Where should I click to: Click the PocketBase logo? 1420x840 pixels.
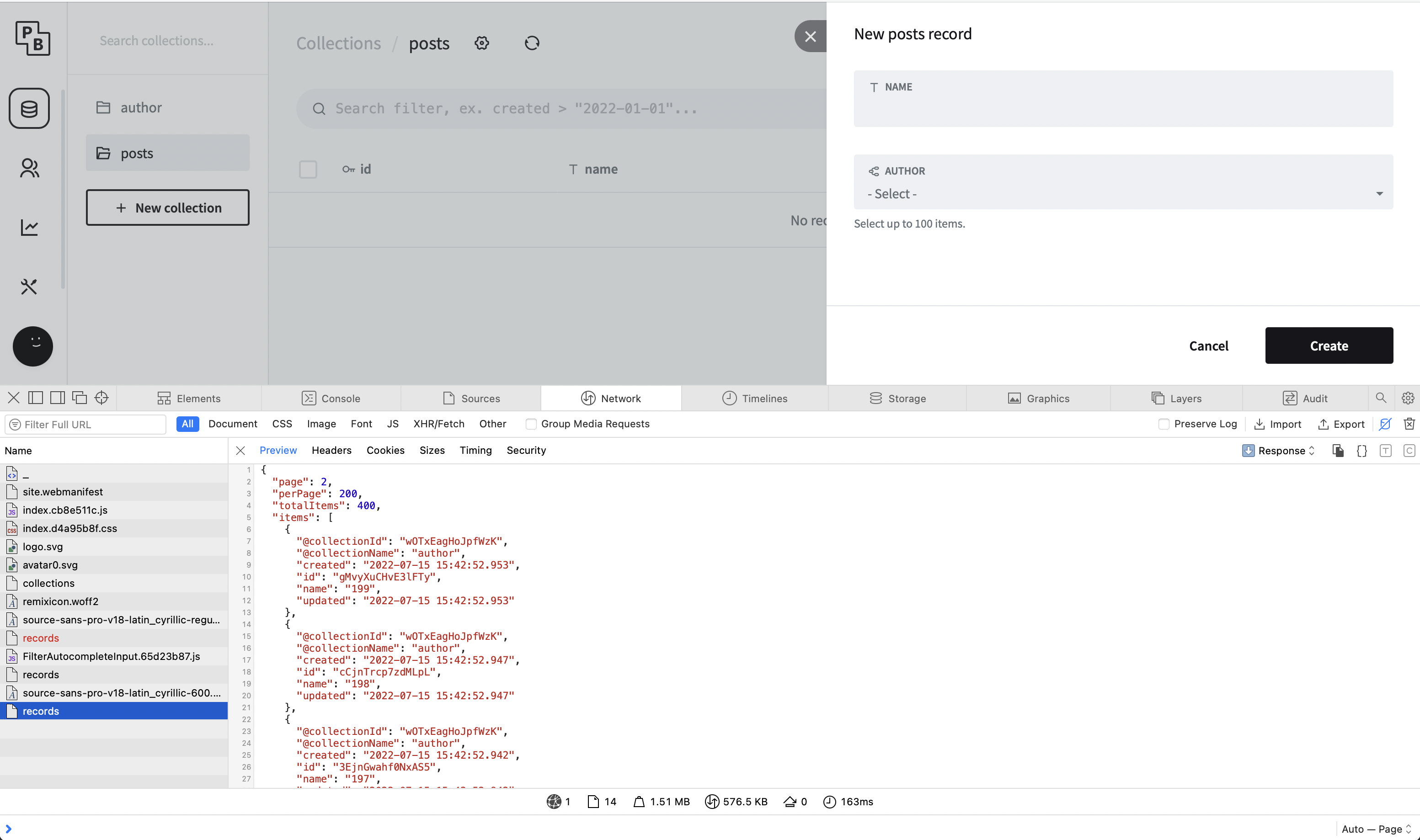(32, 38)
